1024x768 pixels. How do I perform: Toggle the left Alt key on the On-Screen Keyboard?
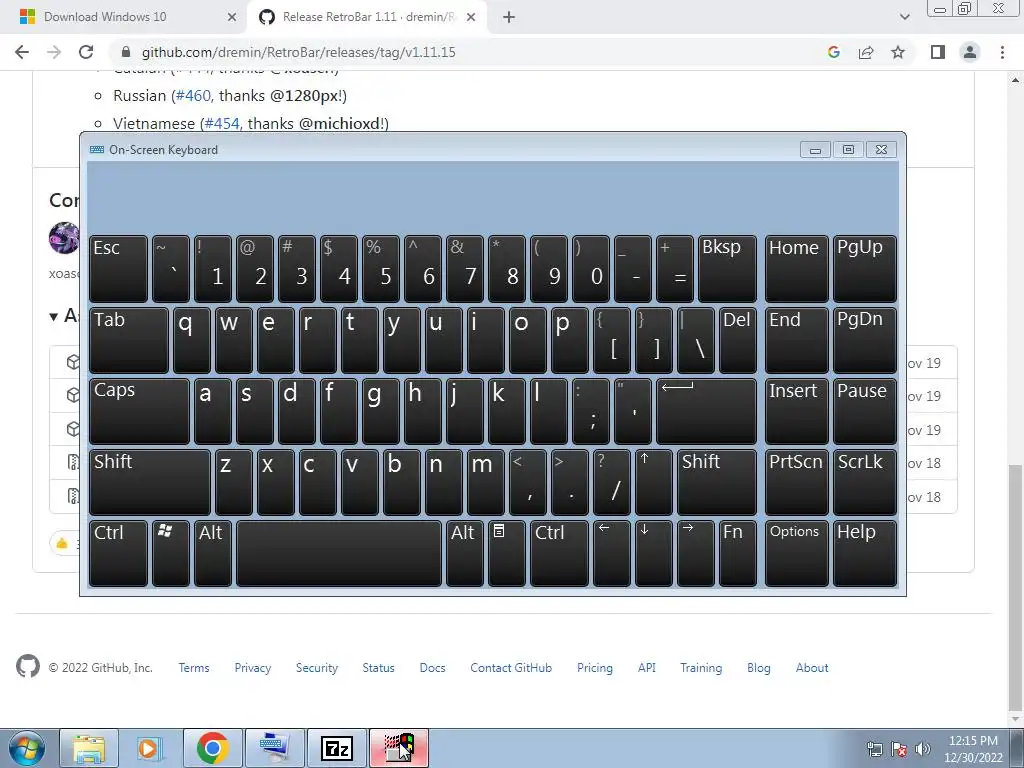213,553
